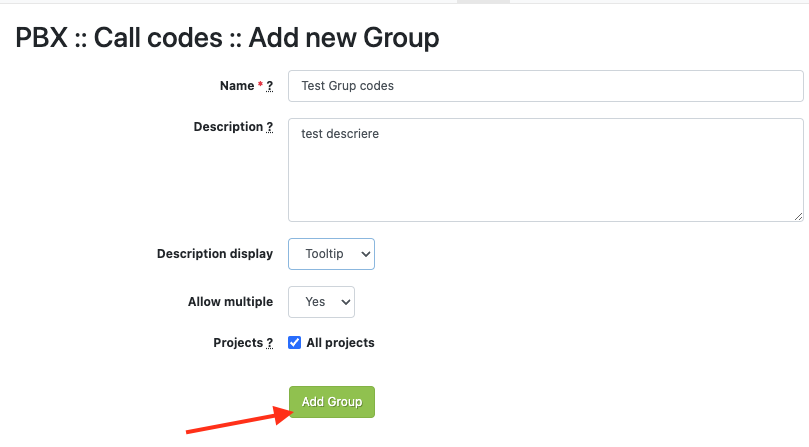This screenshot has height=447, width=809.
Task: Click the chevron arrow in the Yes select
Action: click(x=345, y=302)
